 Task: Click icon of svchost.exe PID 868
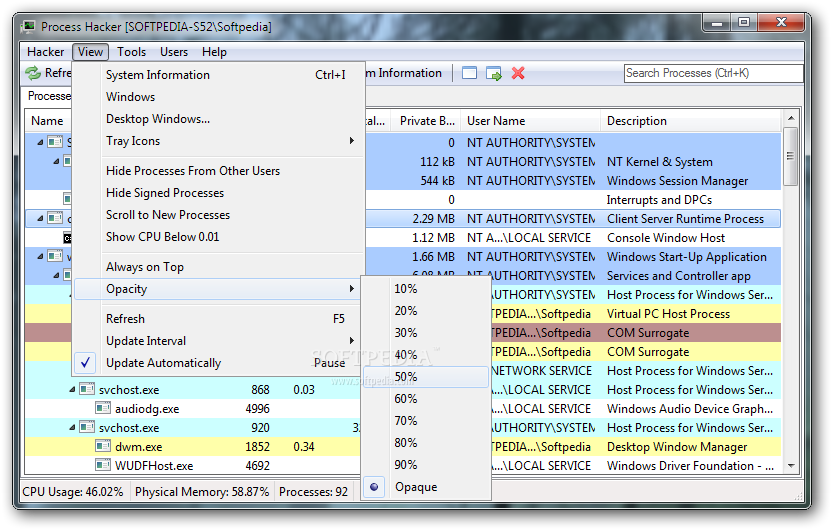coord(87,389)
